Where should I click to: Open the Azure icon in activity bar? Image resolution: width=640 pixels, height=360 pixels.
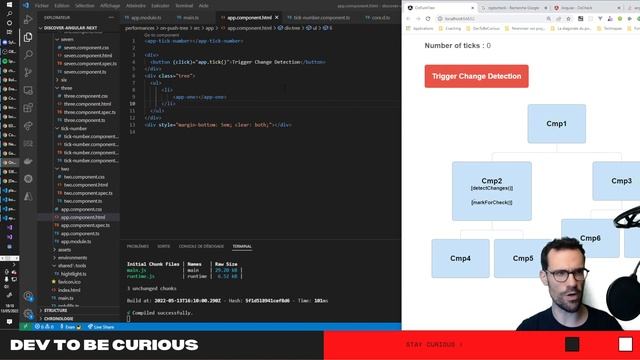coord(28,196)
